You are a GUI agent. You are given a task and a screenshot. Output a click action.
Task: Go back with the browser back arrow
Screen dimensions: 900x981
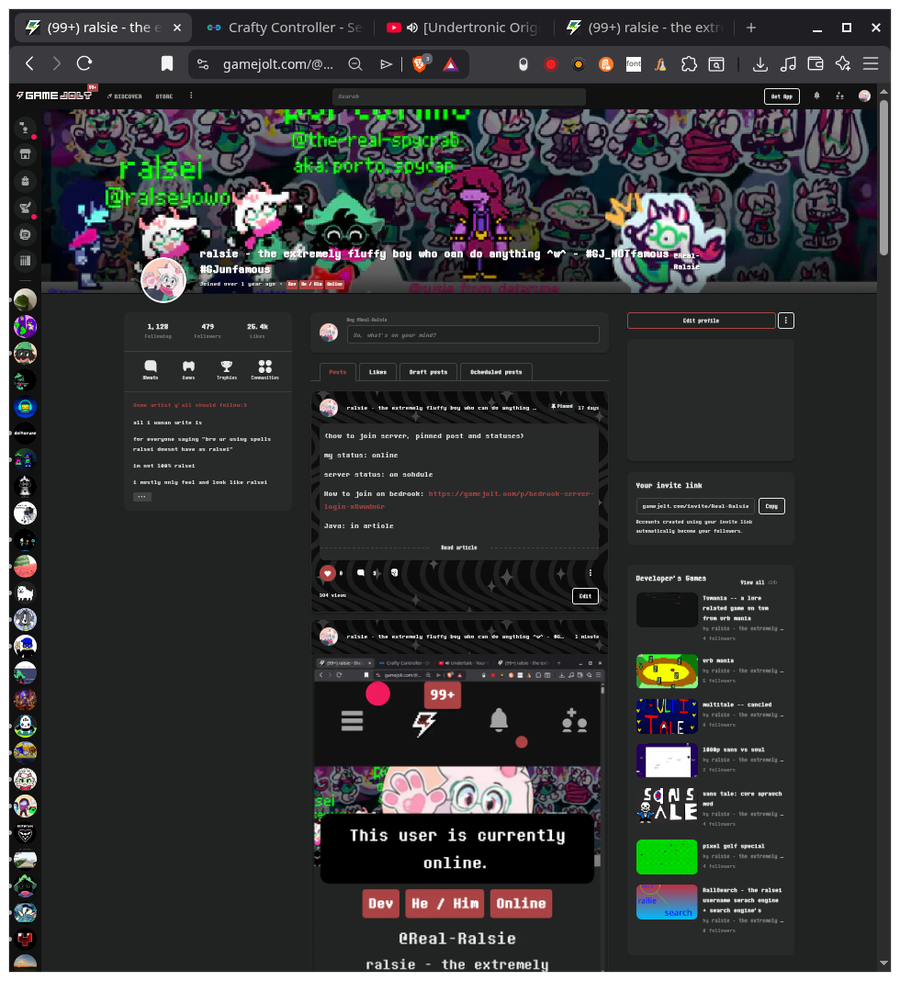tap(29, 63)
